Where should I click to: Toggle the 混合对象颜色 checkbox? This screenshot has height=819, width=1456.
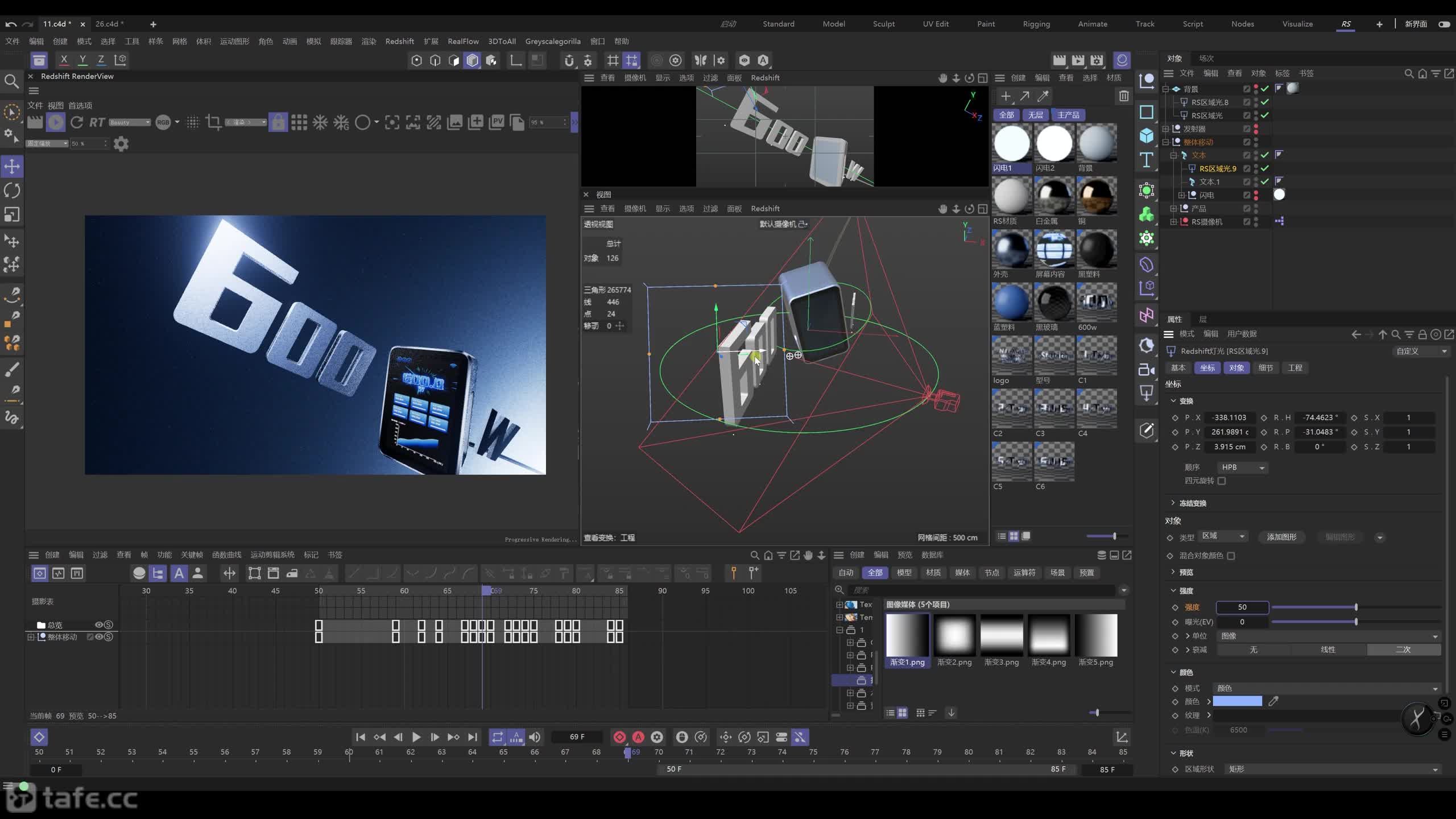pos(1231,556)
